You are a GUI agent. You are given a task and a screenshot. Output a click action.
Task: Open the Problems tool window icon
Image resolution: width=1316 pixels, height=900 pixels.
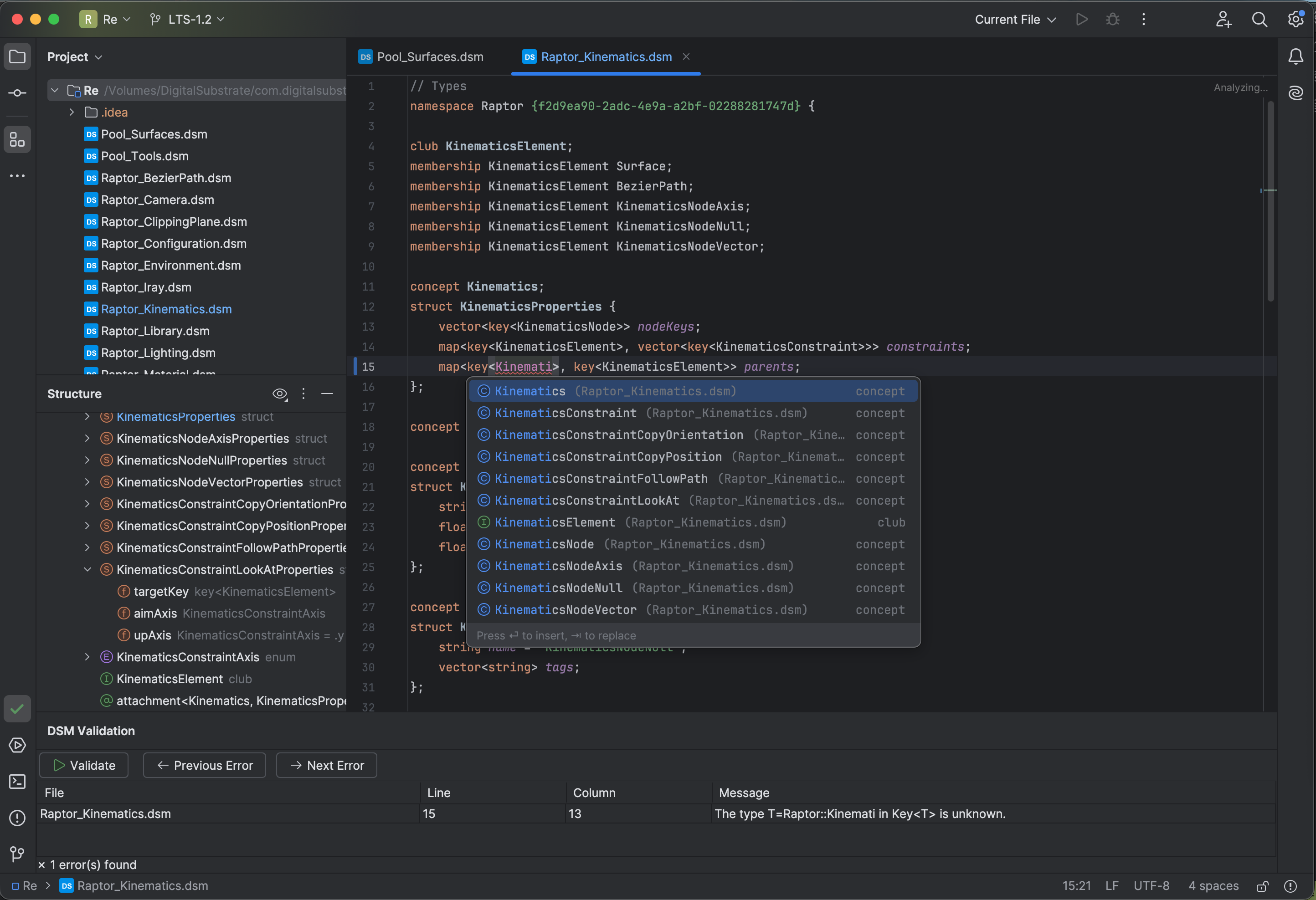17,818
